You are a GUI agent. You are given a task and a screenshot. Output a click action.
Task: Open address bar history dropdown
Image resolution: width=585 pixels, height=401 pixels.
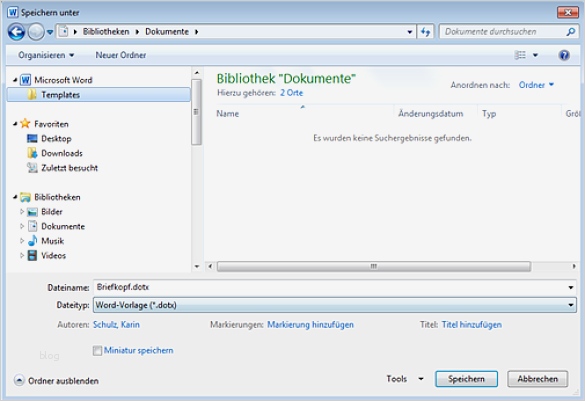pyautogui.click(x=410, y=32)
